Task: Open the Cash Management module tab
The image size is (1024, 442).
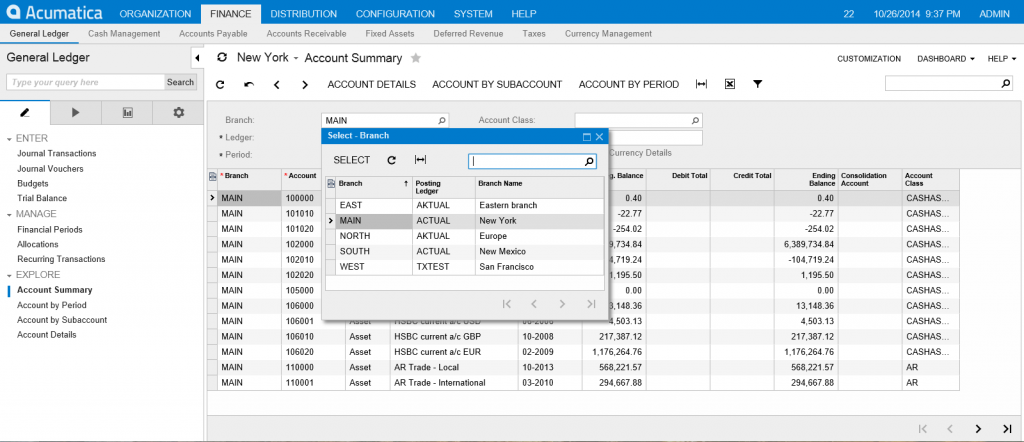Action: [124, 33]
